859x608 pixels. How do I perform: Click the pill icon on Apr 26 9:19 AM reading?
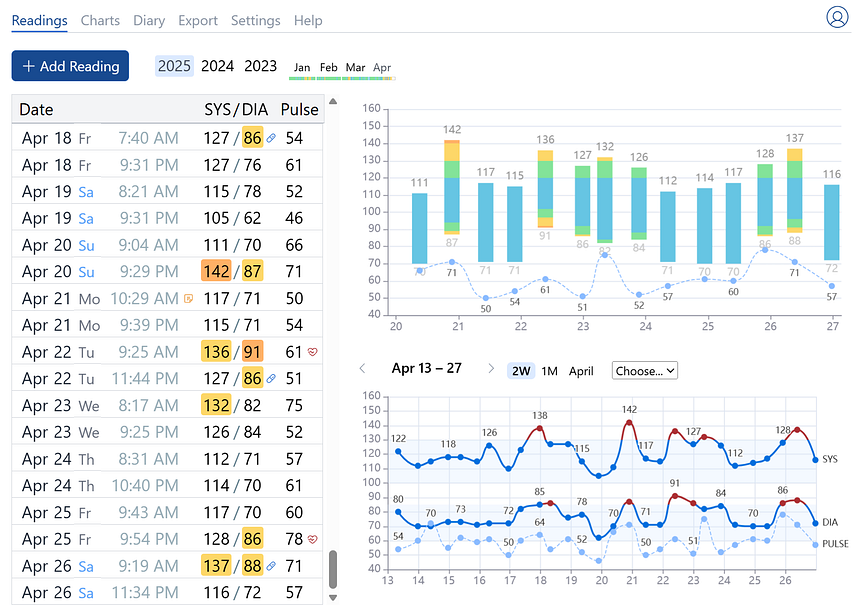[x=272, y=566]
